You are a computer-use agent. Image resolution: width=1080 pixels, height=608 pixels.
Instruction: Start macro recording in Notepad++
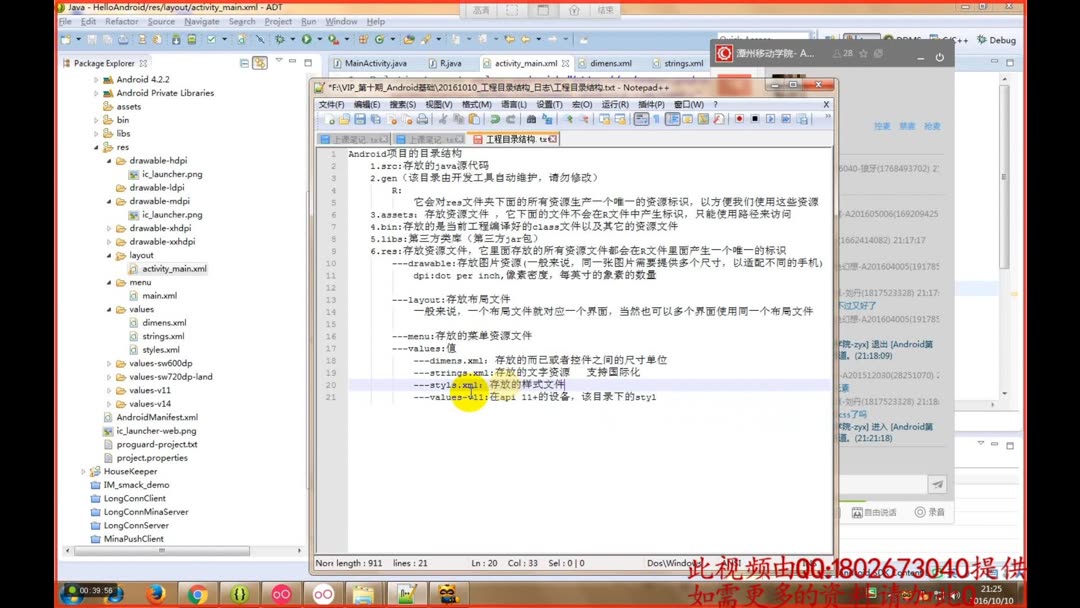[x=738, y=119]
